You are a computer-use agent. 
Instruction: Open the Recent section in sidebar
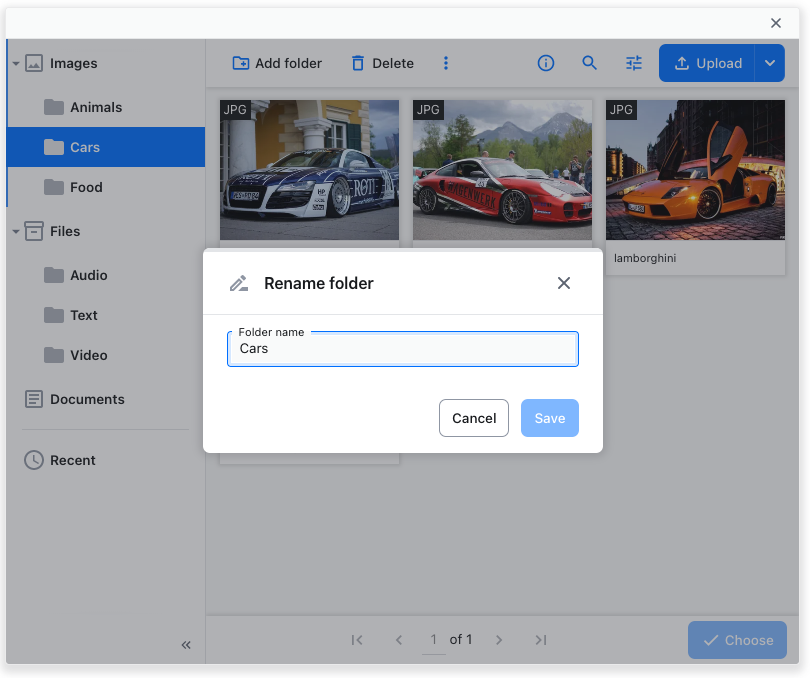(73, 460)
